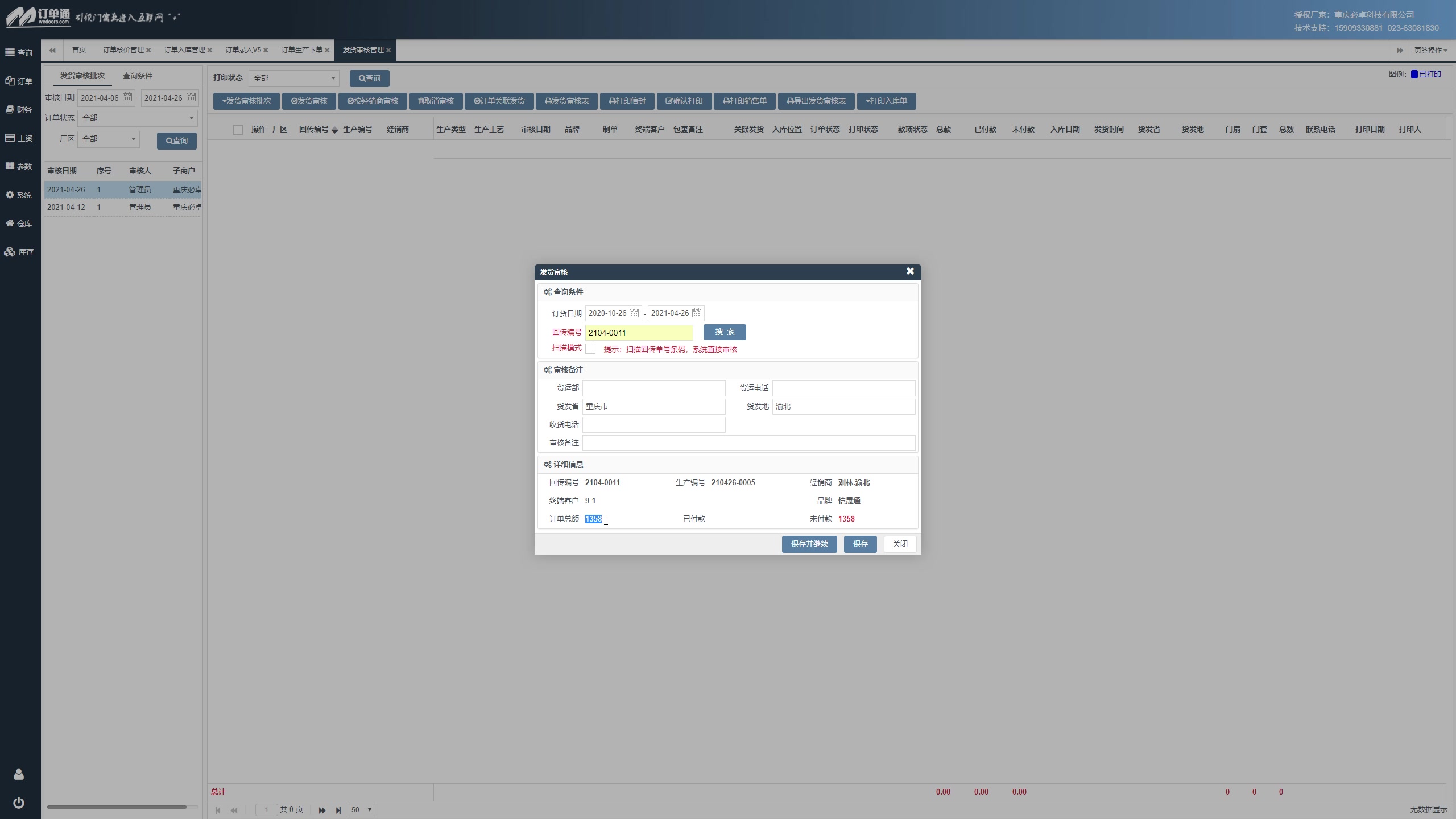Go to the last page in pager
The image size is (1456, 819).
pyautogui.click(x=338, y=810)
